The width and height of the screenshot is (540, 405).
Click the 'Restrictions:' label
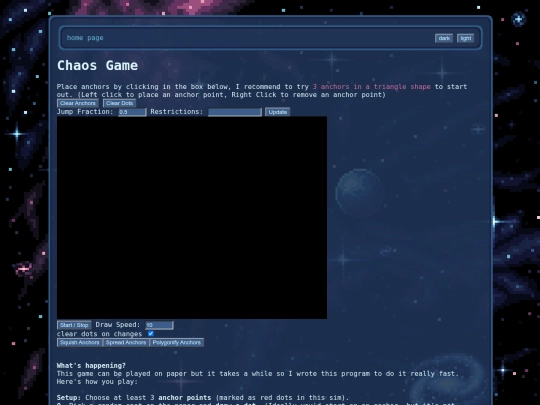[x=177, y=112]
